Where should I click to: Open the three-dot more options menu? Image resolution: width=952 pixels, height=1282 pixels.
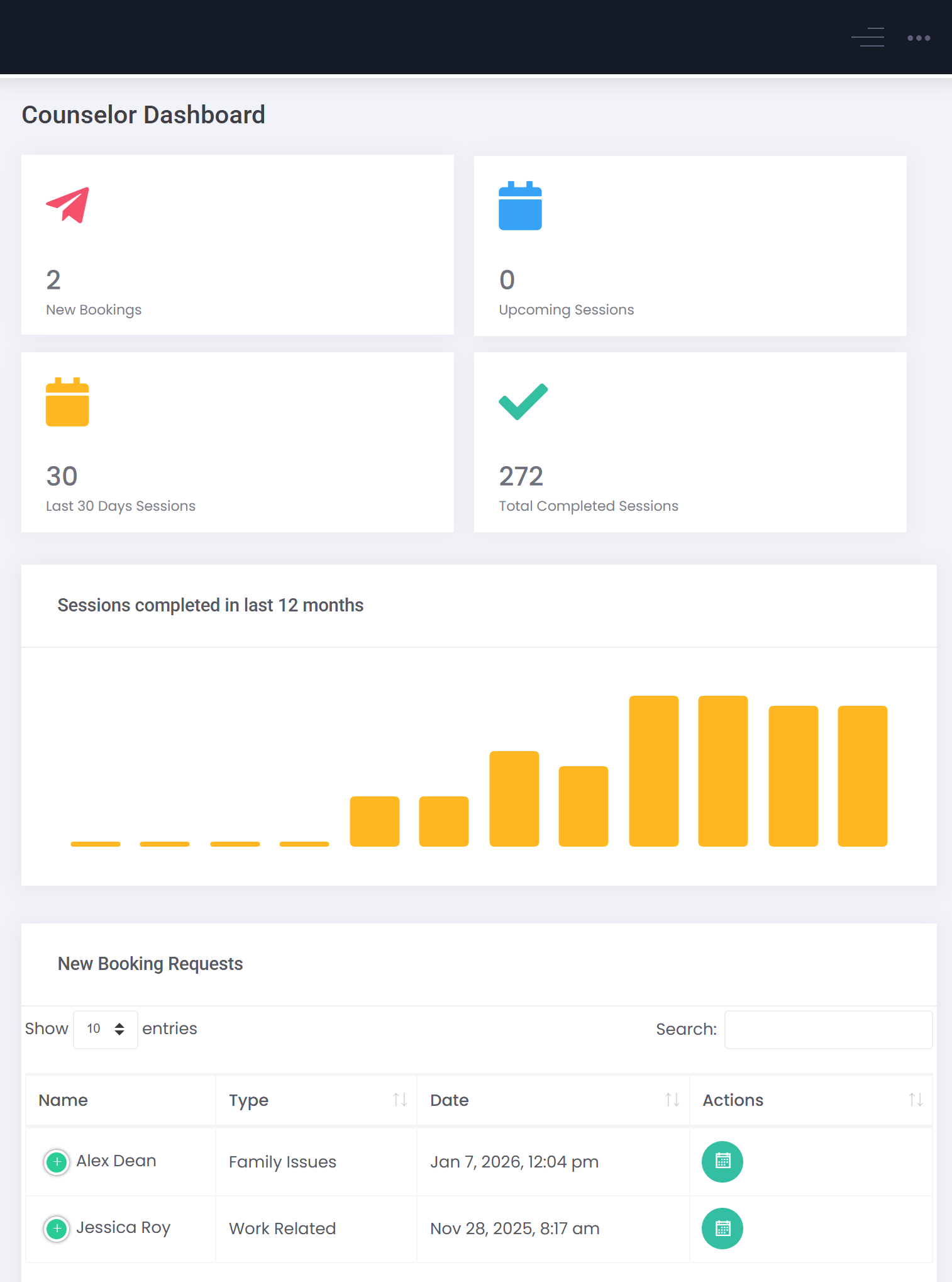(919, 38)
